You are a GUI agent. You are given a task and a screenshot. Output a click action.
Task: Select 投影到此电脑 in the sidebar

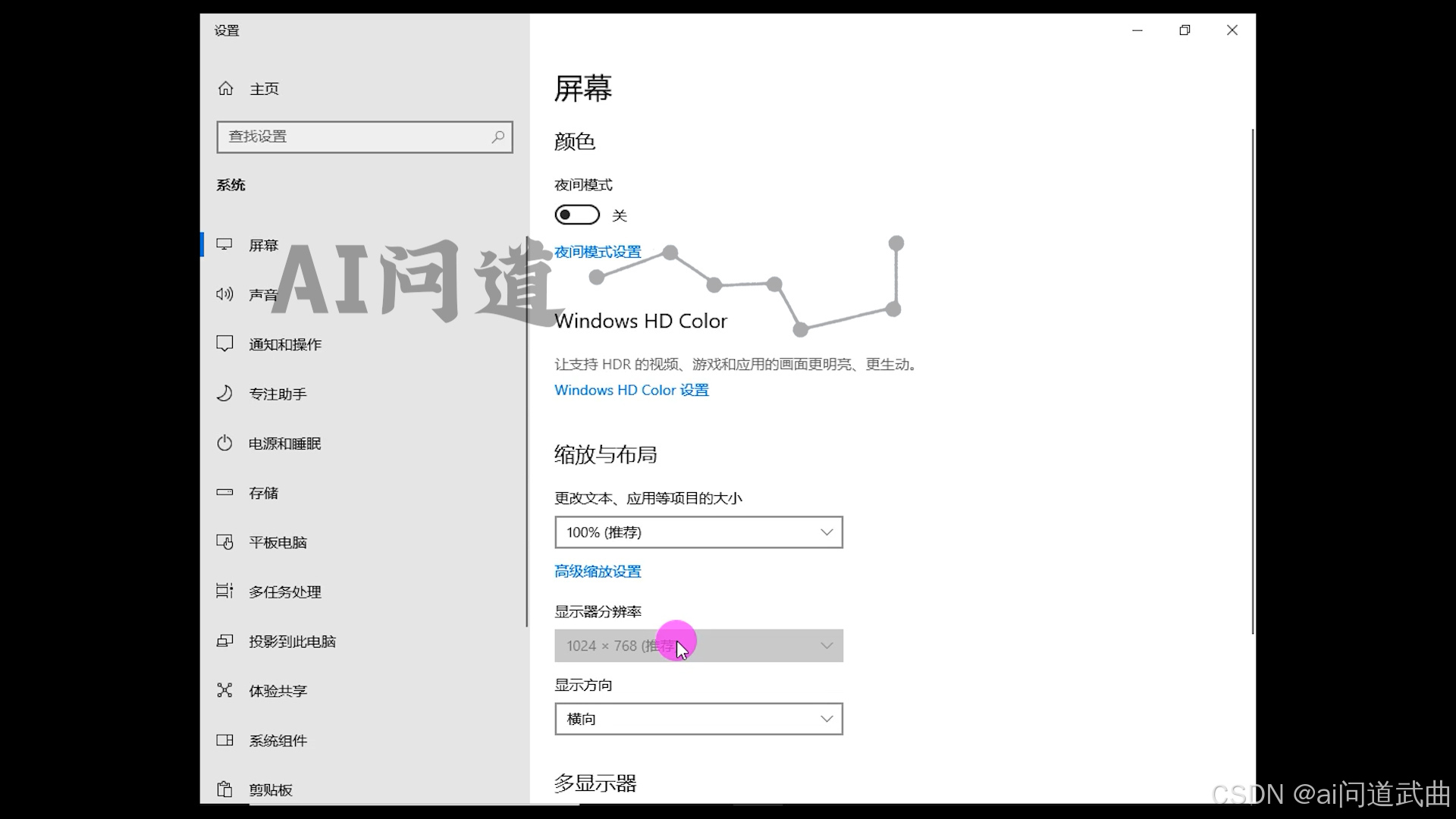292,642
